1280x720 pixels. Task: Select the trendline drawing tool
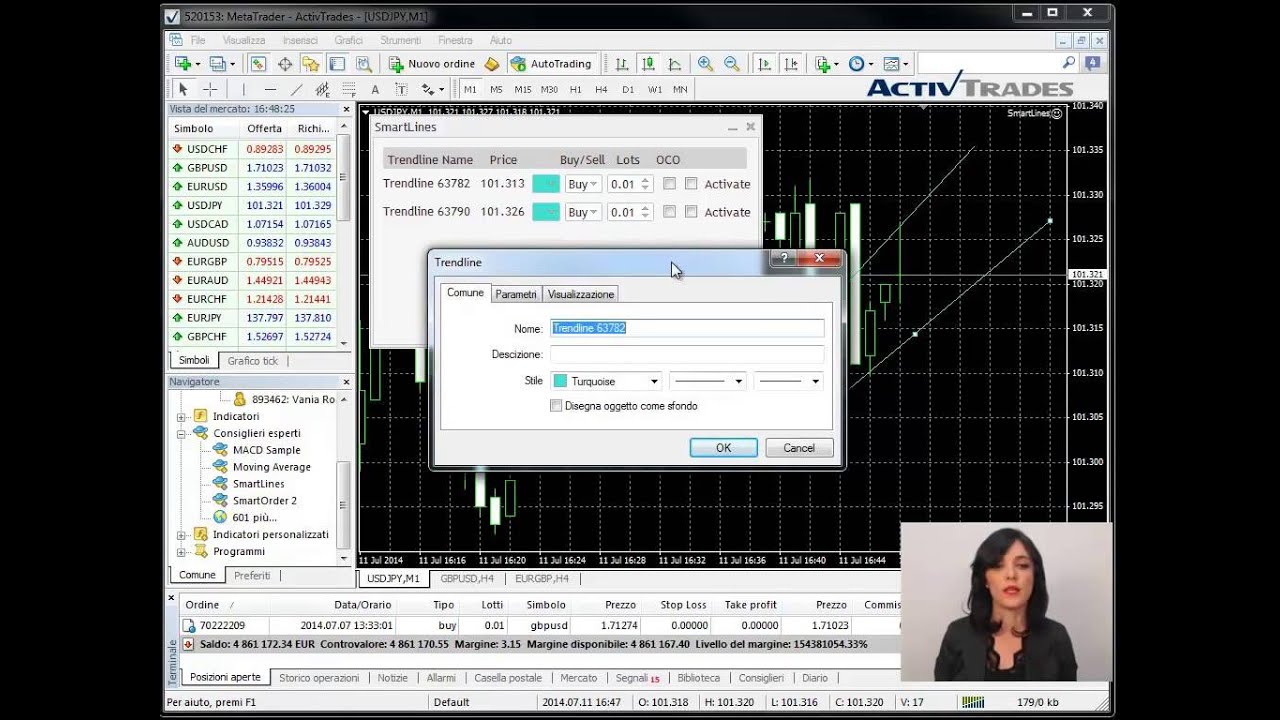pyautogui.click(x=296, y=89)
